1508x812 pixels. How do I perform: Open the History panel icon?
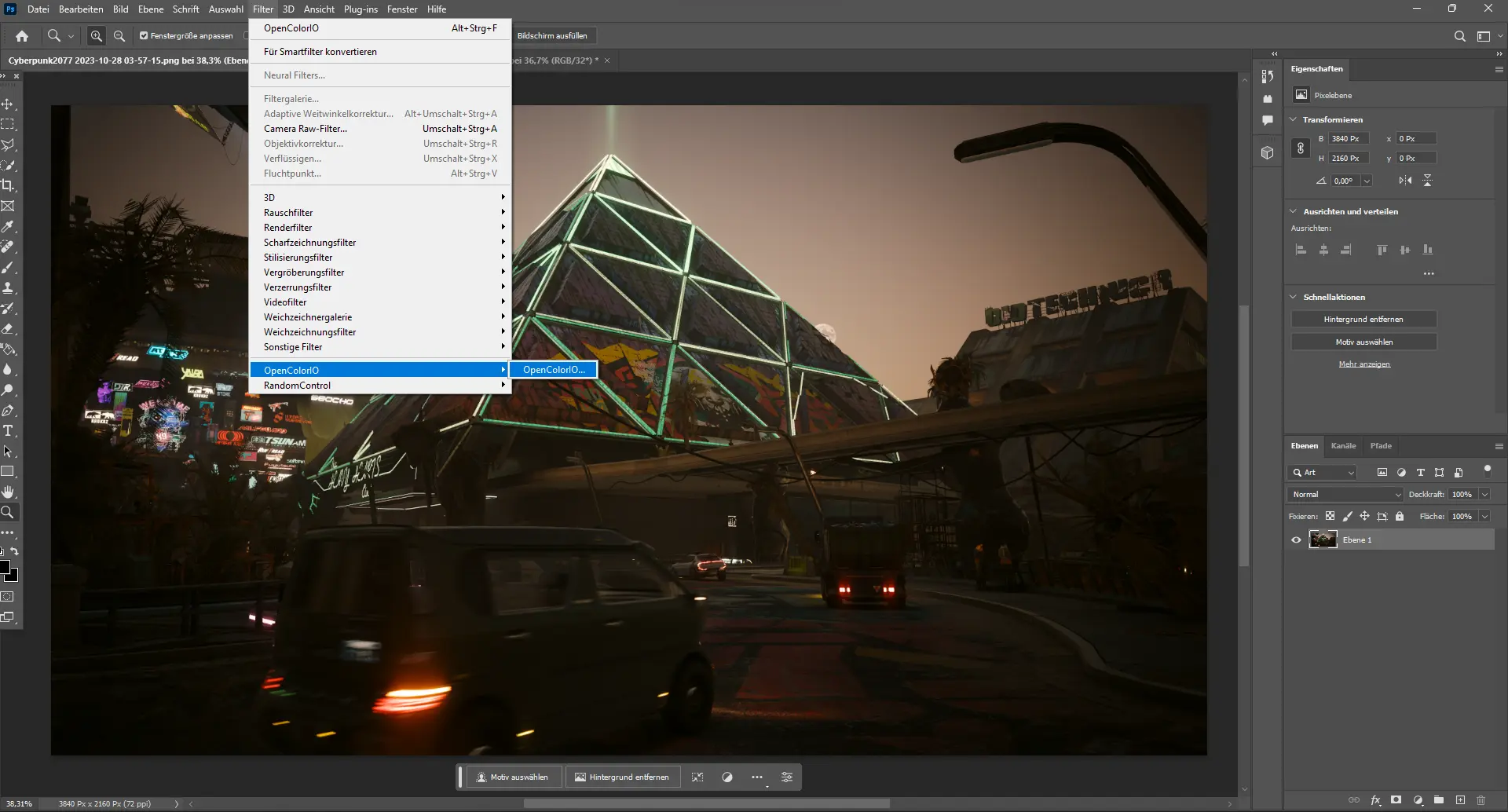(x=1267, y=76)
